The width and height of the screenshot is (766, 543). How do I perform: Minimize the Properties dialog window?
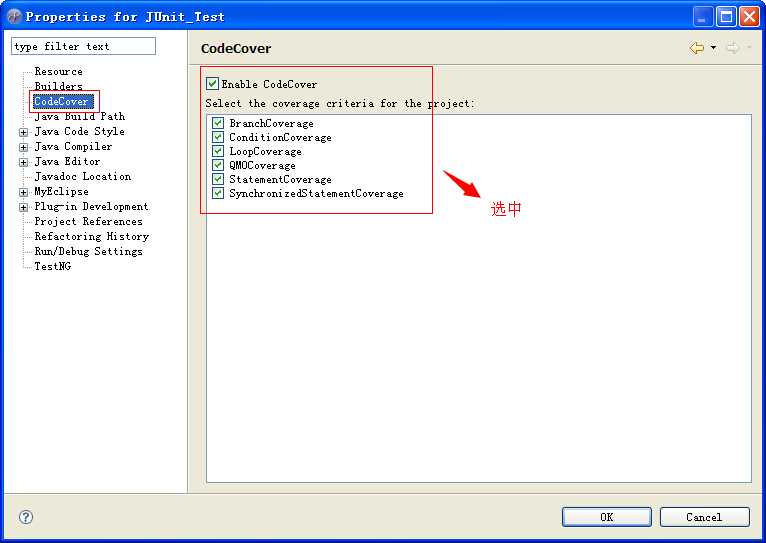point(702,17)
